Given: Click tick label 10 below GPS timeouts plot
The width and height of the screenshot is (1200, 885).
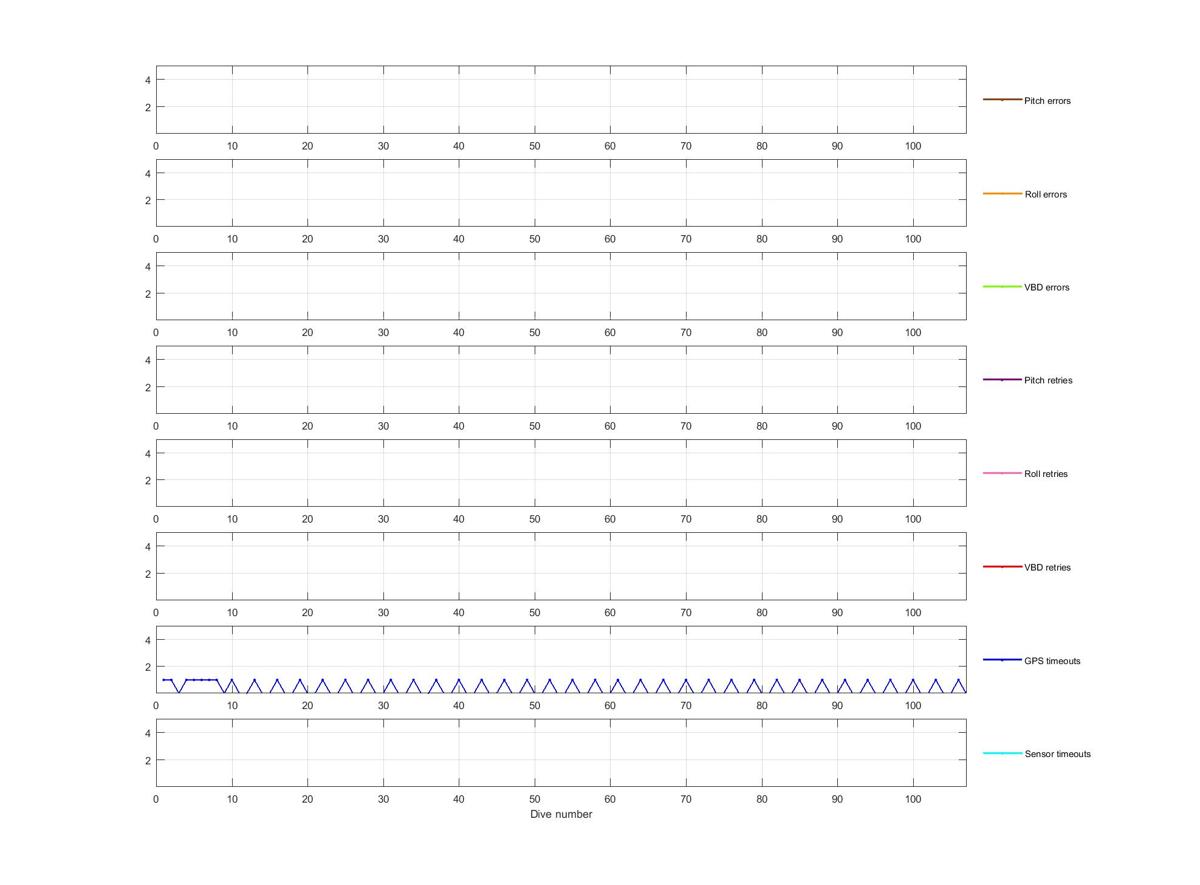Looking at the screenshot, I should 232,706.
